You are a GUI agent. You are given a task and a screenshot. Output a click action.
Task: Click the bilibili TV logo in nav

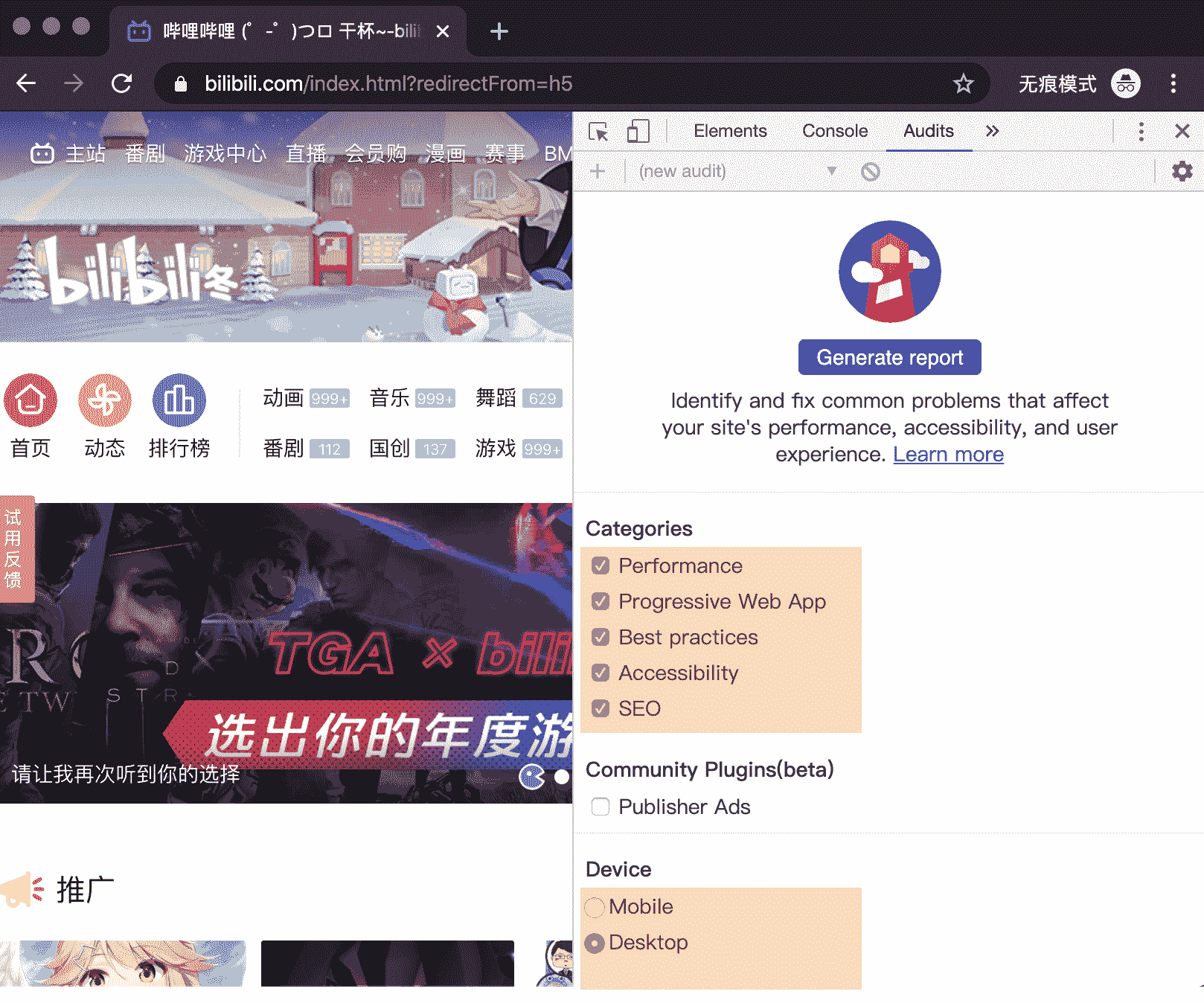(42, 154)
